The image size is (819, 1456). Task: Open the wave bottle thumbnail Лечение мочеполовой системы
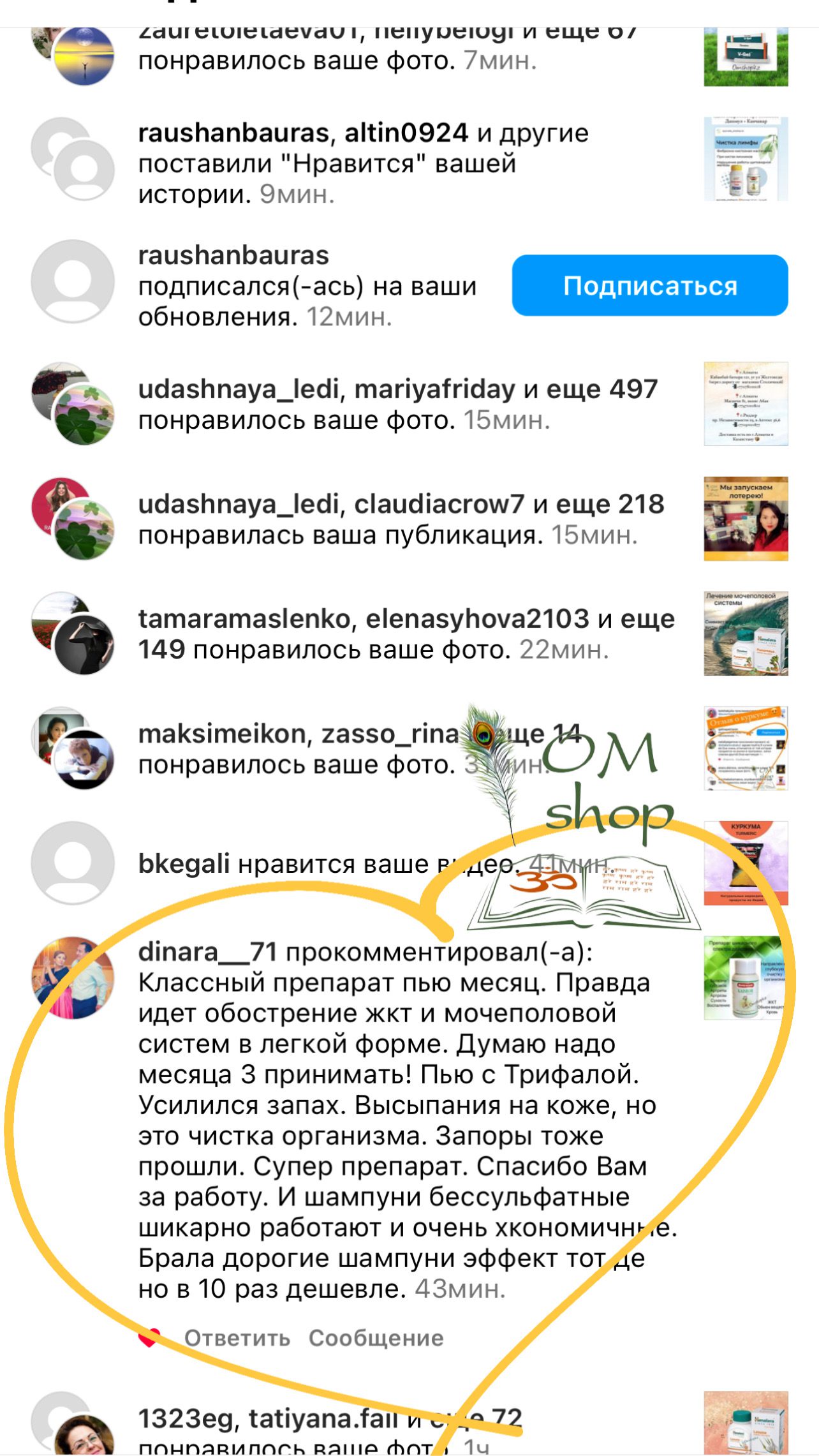[746, 634]
